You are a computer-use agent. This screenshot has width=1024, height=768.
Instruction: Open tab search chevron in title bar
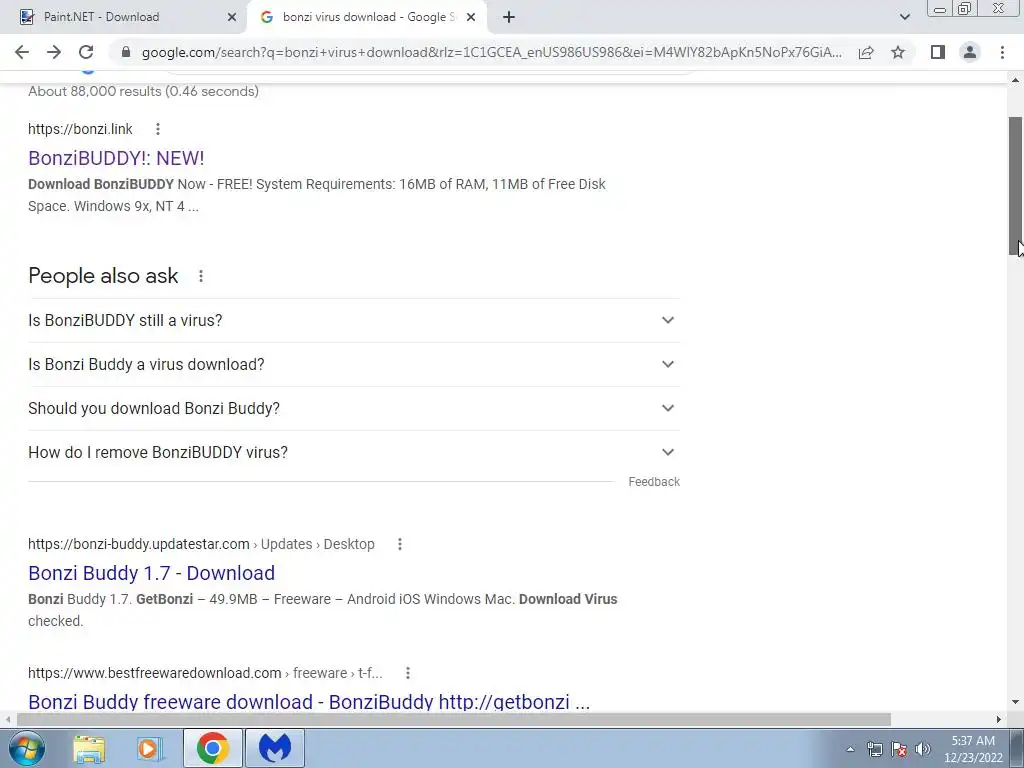(x=904, y=17)
